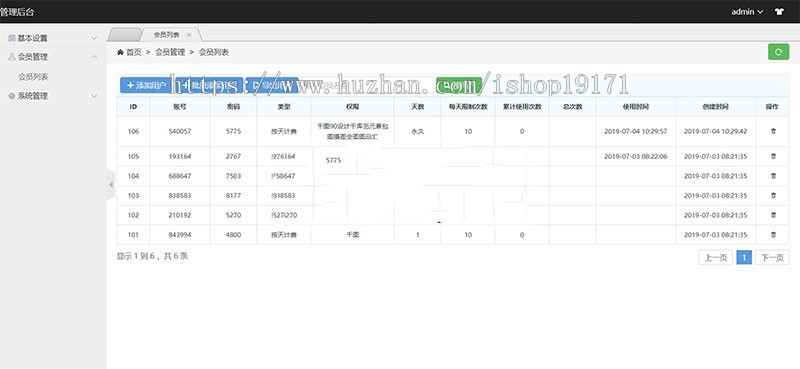Screen dimensions: 800x369
Task: Click creation time 2019-07-04 10:29:42
Action: click(715, 132)
